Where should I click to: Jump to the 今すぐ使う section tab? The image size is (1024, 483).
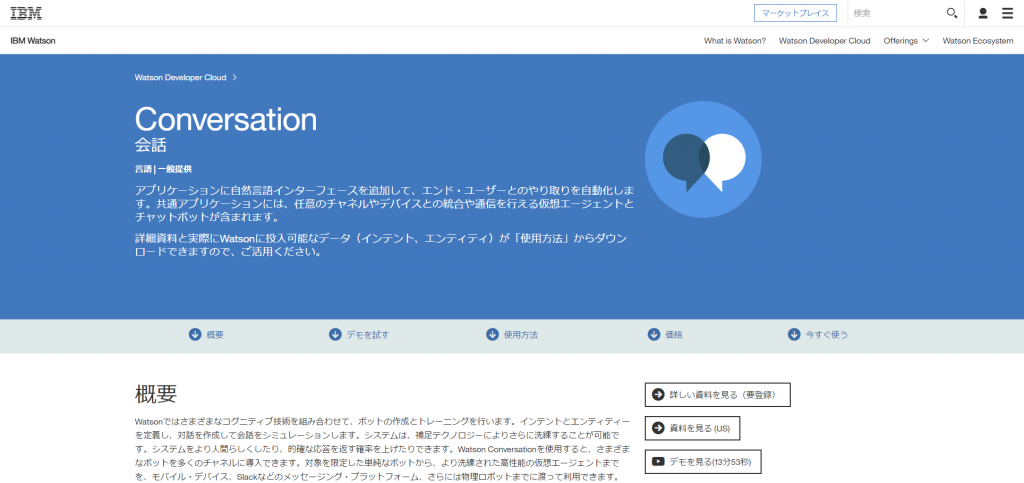click(818, 335)
